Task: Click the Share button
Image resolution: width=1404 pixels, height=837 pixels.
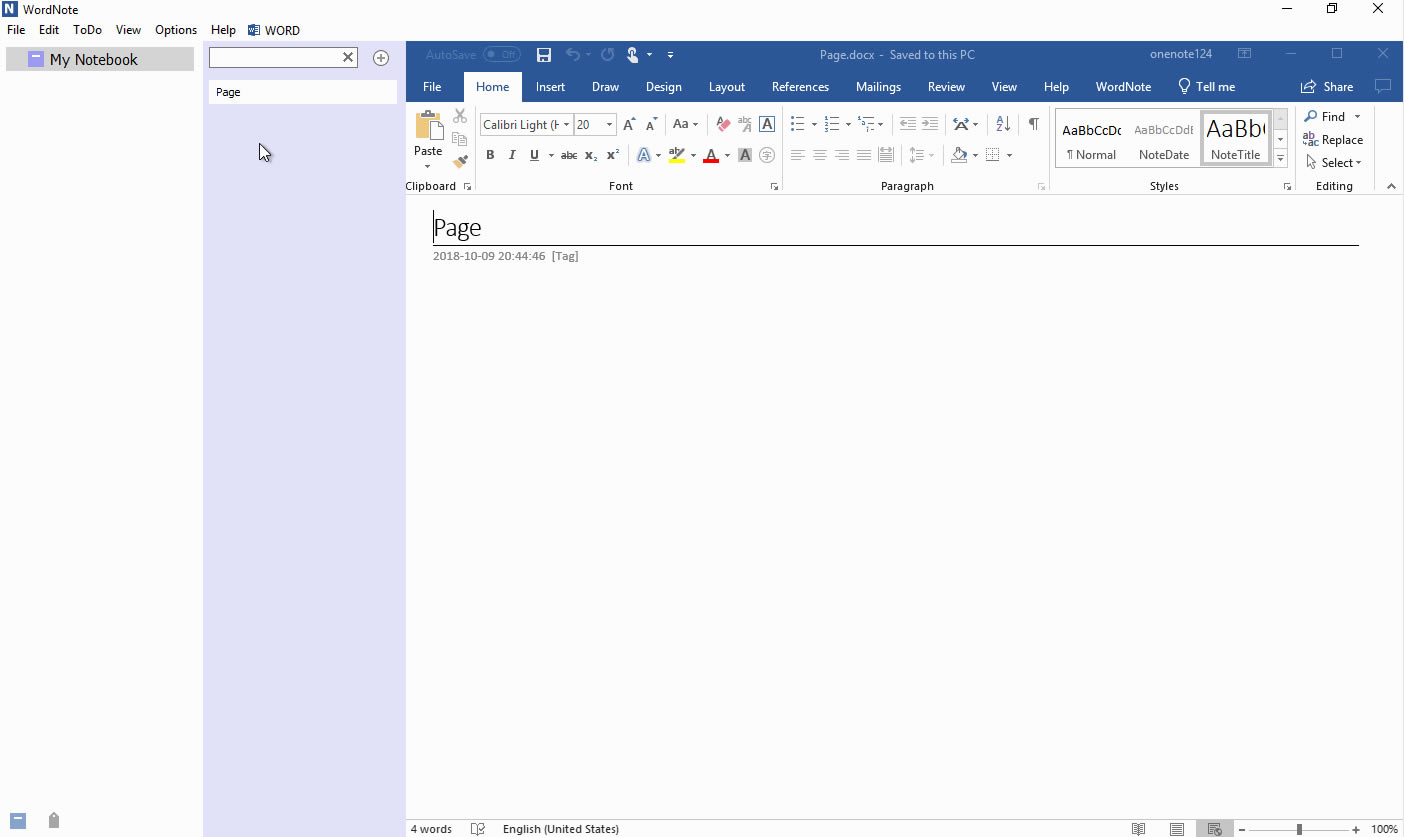Action: pyautogui.click(x=1327, y=87)
